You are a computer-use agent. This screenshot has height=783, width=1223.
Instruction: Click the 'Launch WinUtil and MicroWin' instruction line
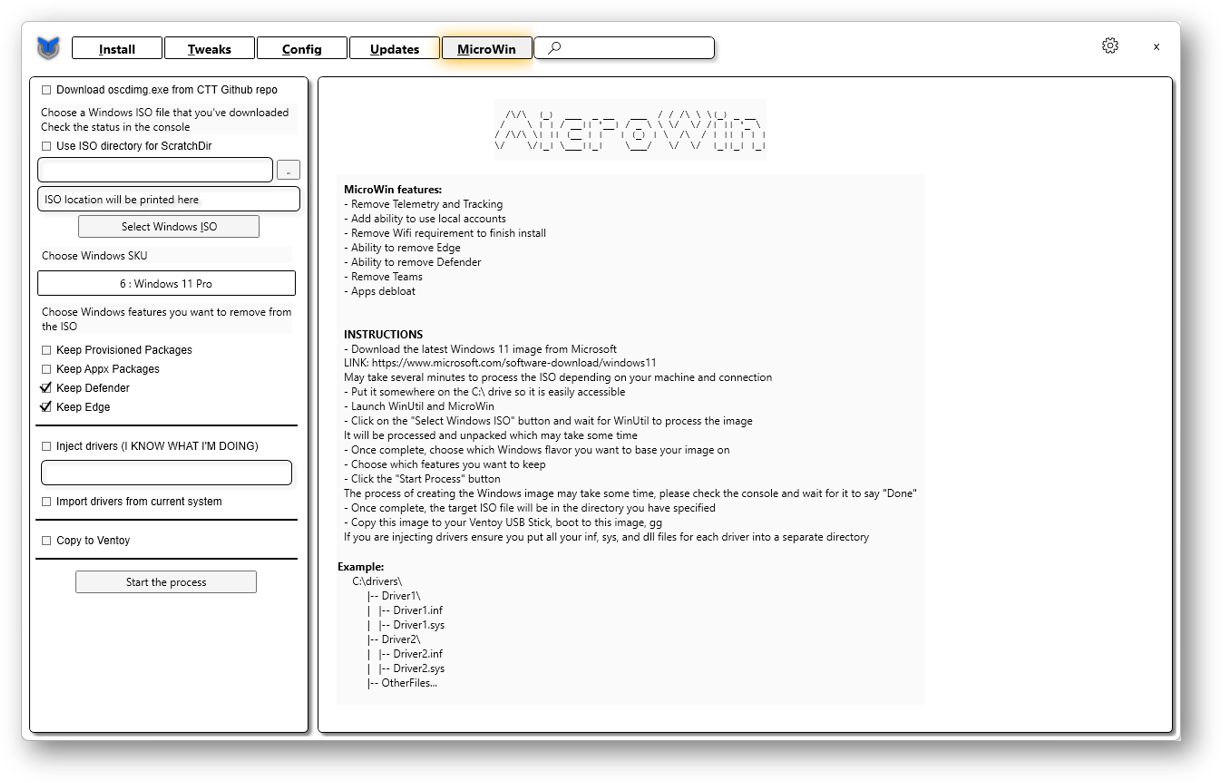[x=419, y=407]
